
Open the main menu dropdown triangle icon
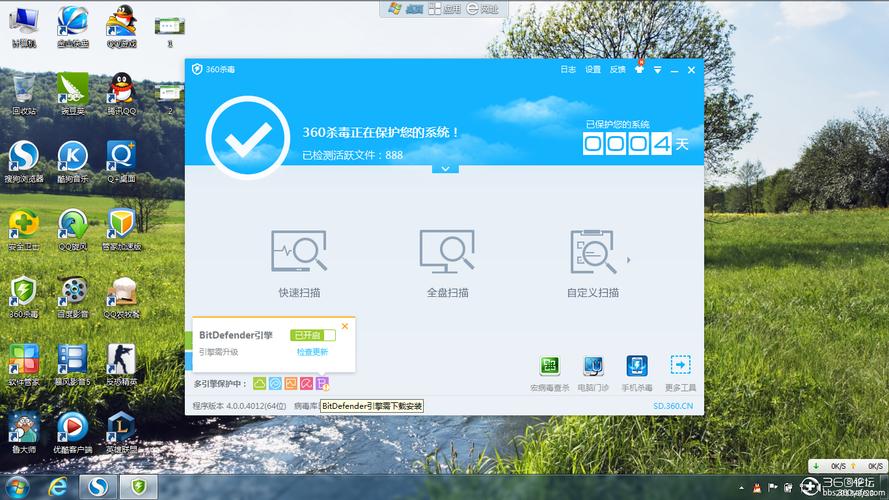pos(657,70)
